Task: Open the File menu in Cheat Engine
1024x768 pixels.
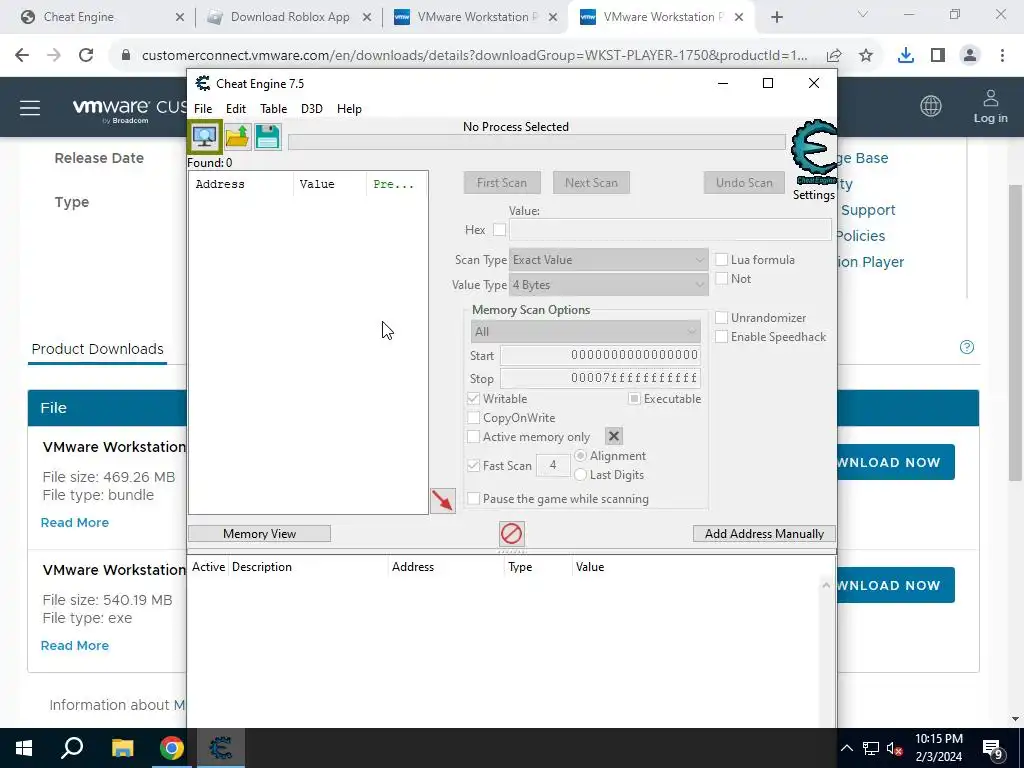Action: point(203,108)
